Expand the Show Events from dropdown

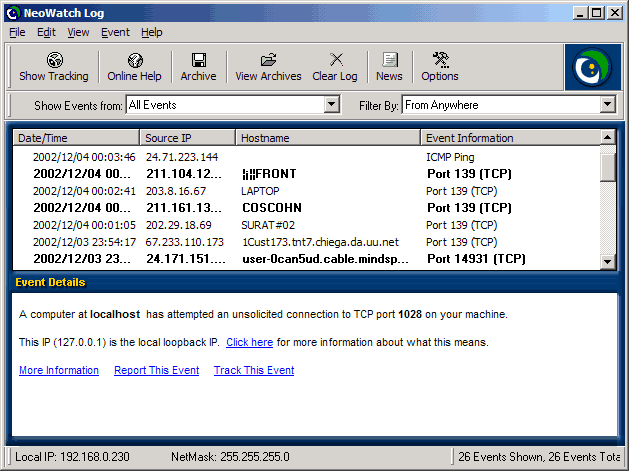tap(332, 105)
